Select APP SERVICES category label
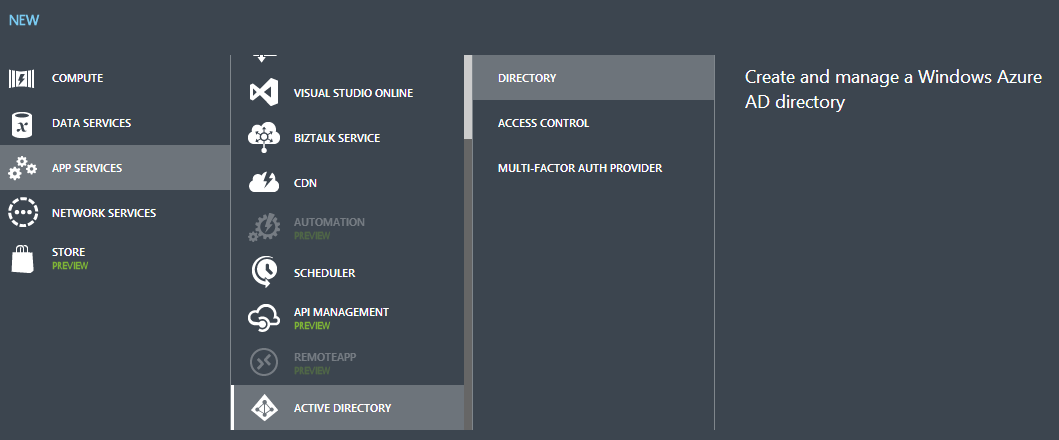The image size is (1059, 440). (87, 168)
